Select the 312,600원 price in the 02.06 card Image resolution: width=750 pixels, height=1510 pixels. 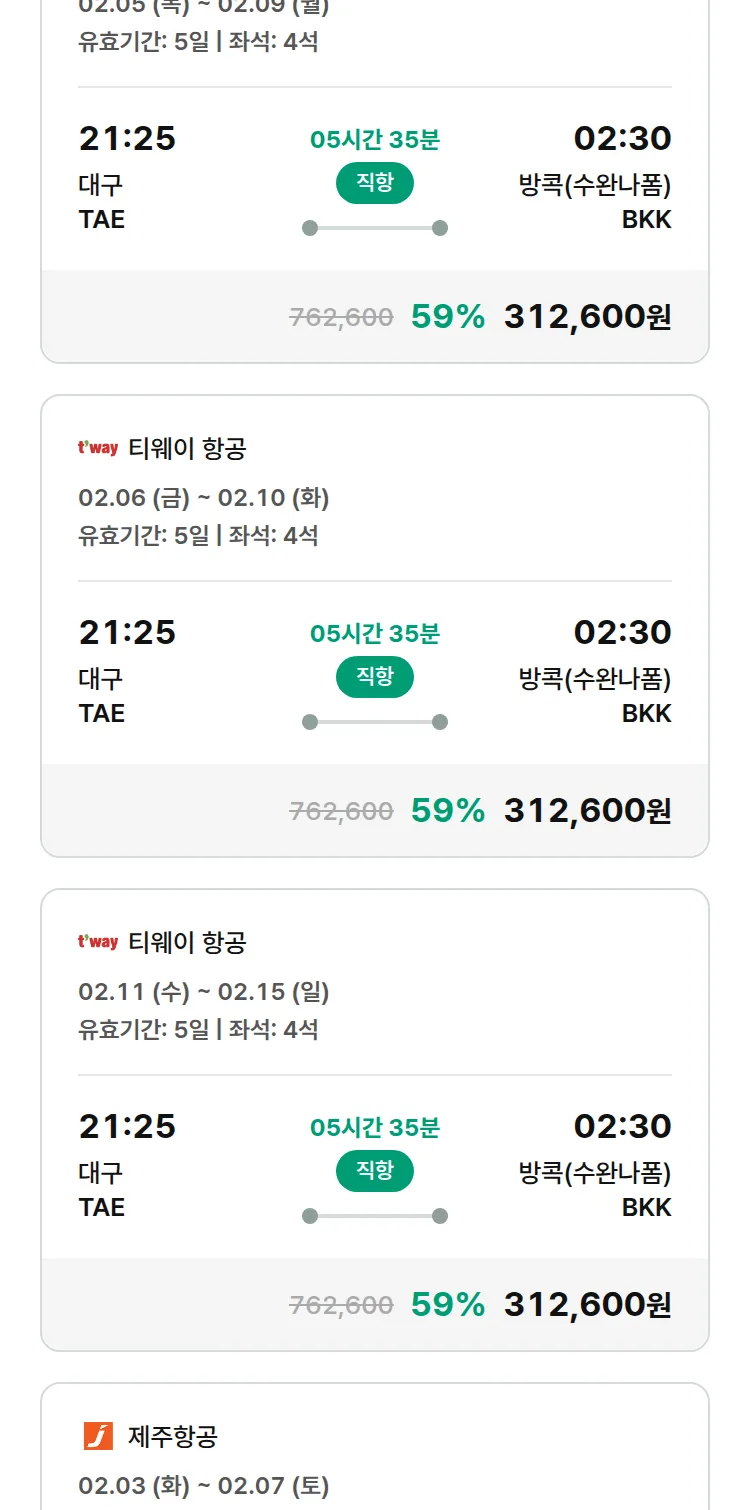click(587, 810)
